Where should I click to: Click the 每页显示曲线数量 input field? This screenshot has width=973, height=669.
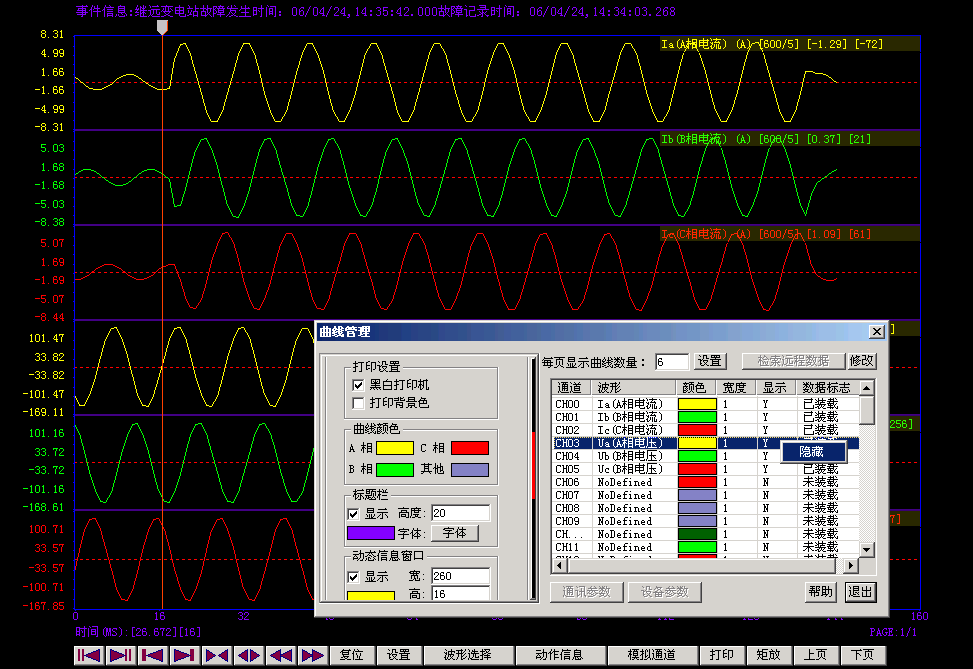[x=671, y=361]
